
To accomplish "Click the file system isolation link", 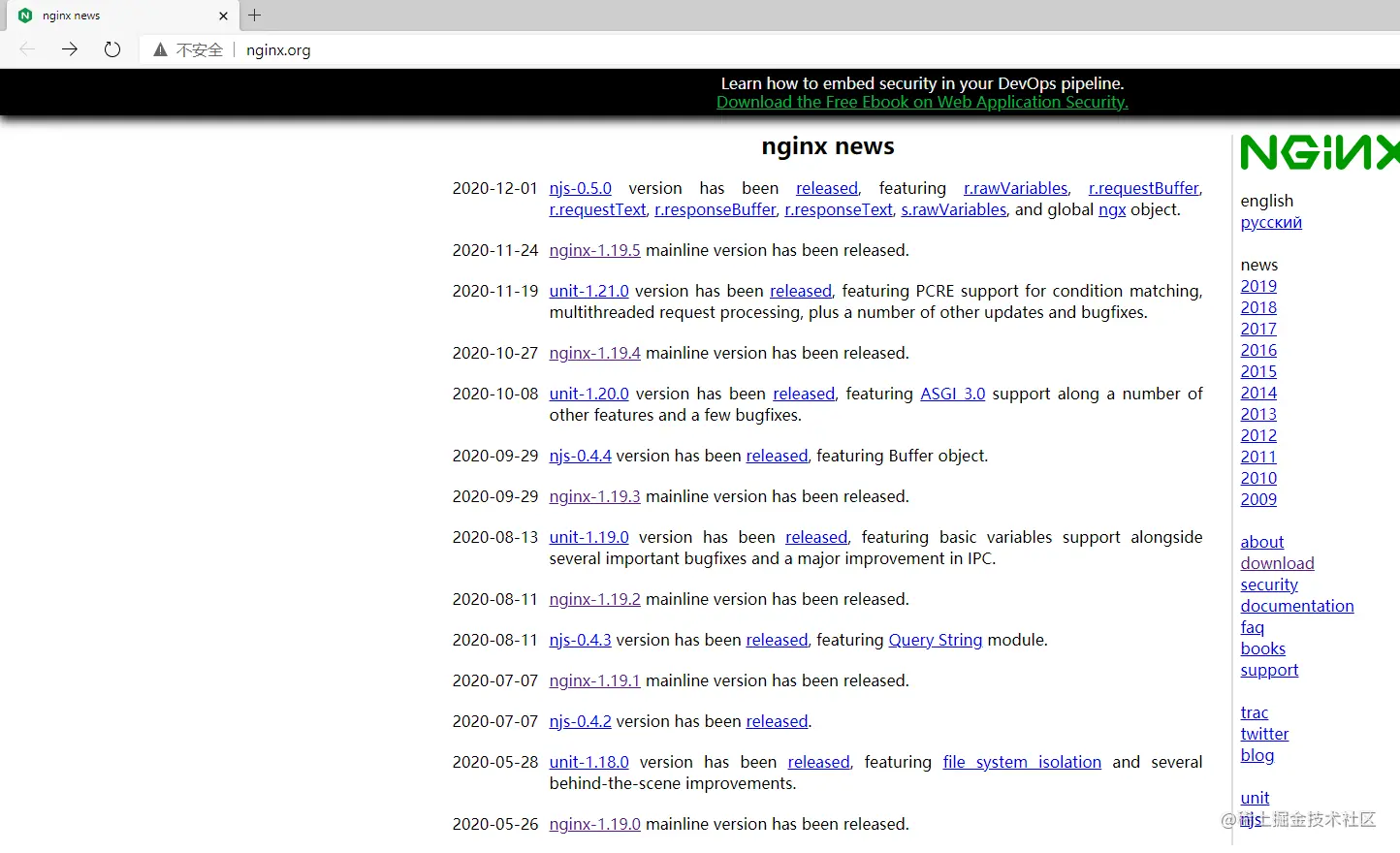I will coord(1022,763).
